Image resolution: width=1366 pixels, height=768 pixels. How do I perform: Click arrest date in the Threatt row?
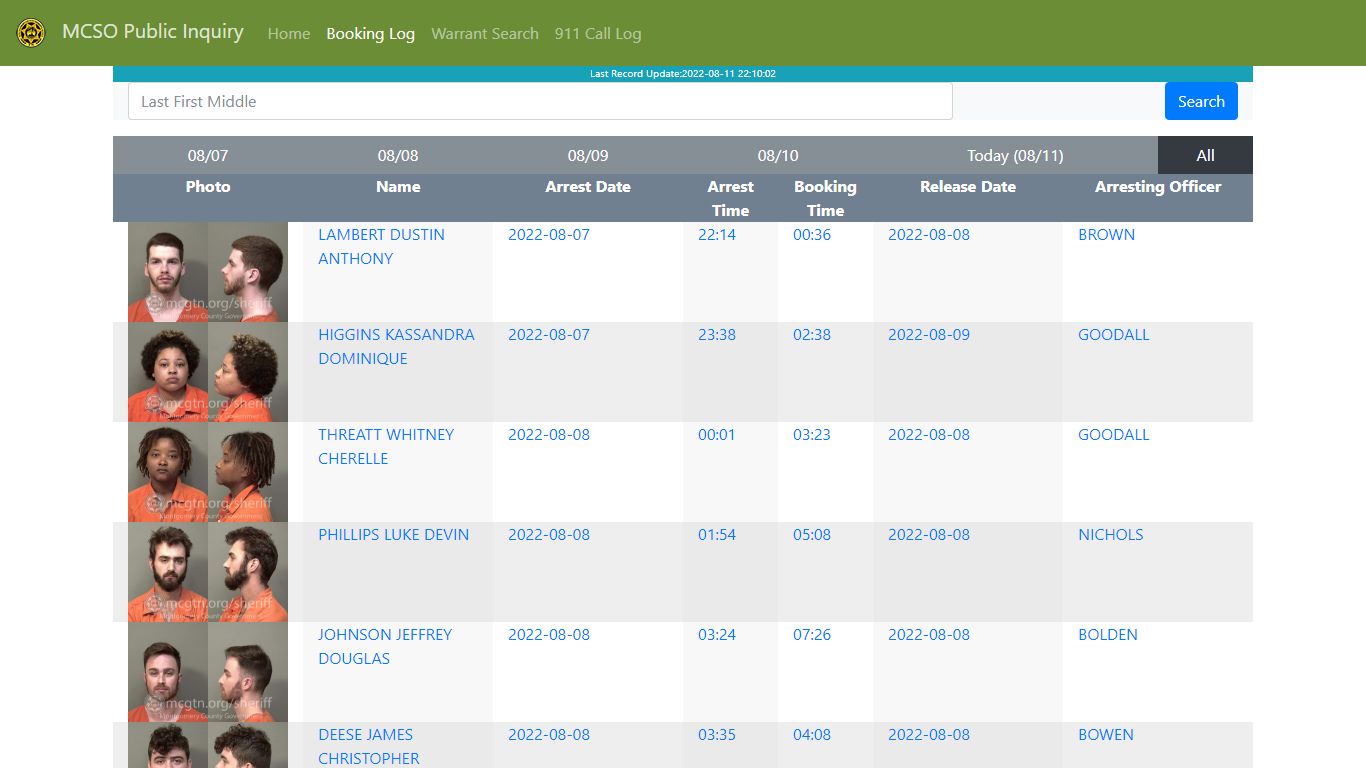click(549, 434)
